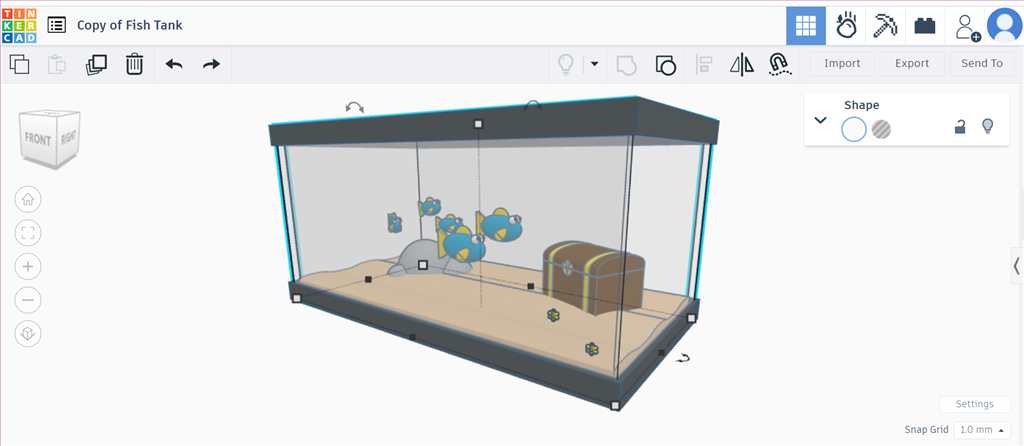
Task: Click the Paste clipboard icon
Action: click(x=57, y=64)
